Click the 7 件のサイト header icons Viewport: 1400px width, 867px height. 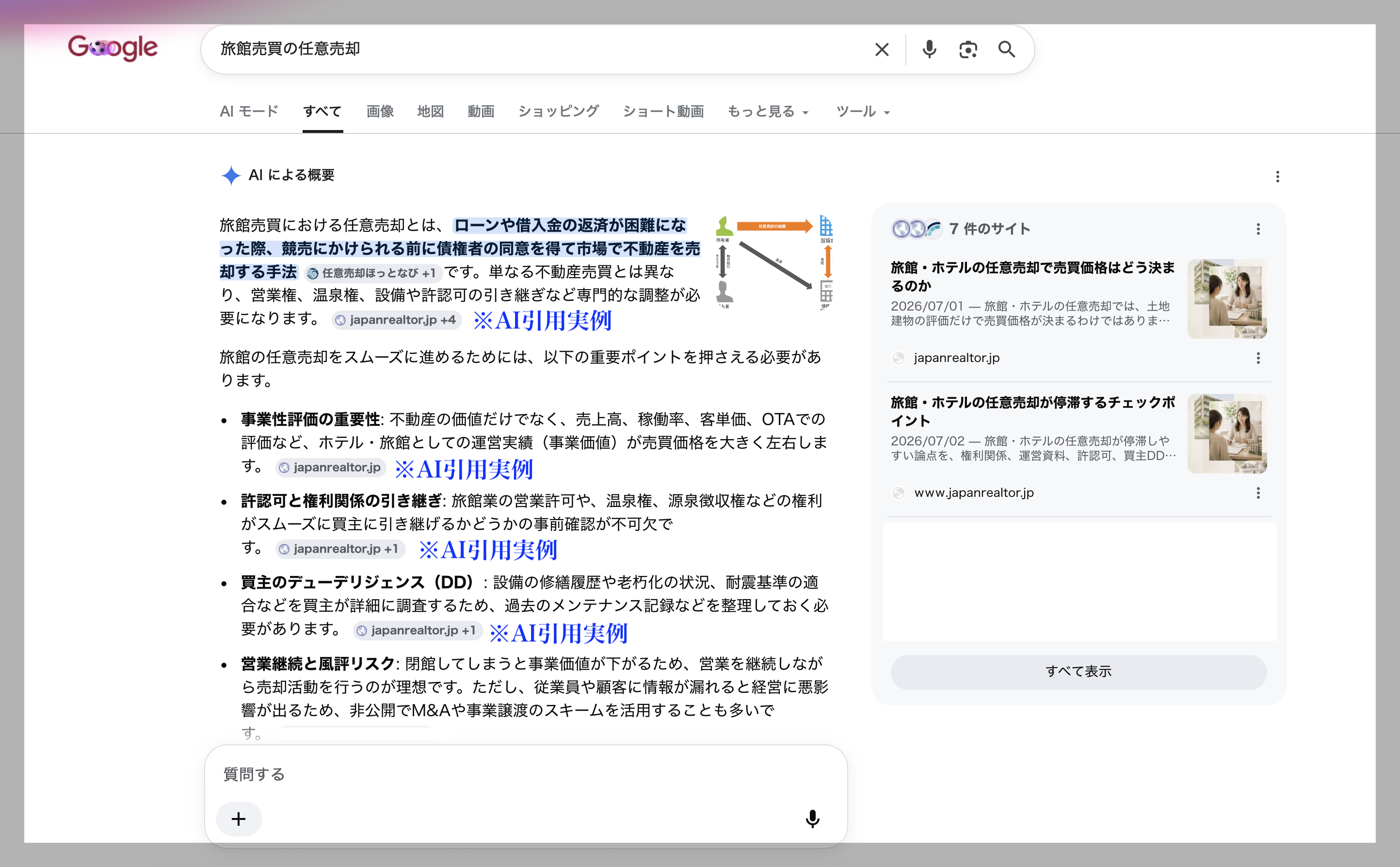(x=917, y=229)
